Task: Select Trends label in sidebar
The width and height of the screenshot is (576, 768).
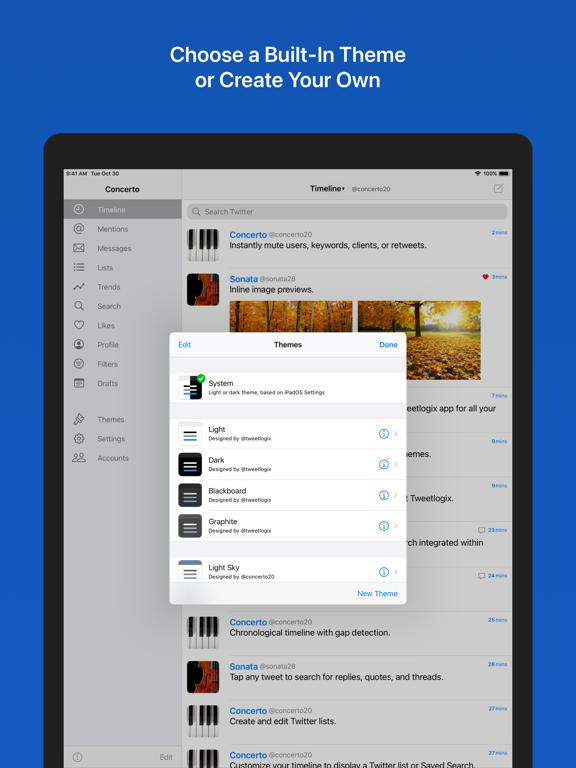Action: click(x=109, y=287)
